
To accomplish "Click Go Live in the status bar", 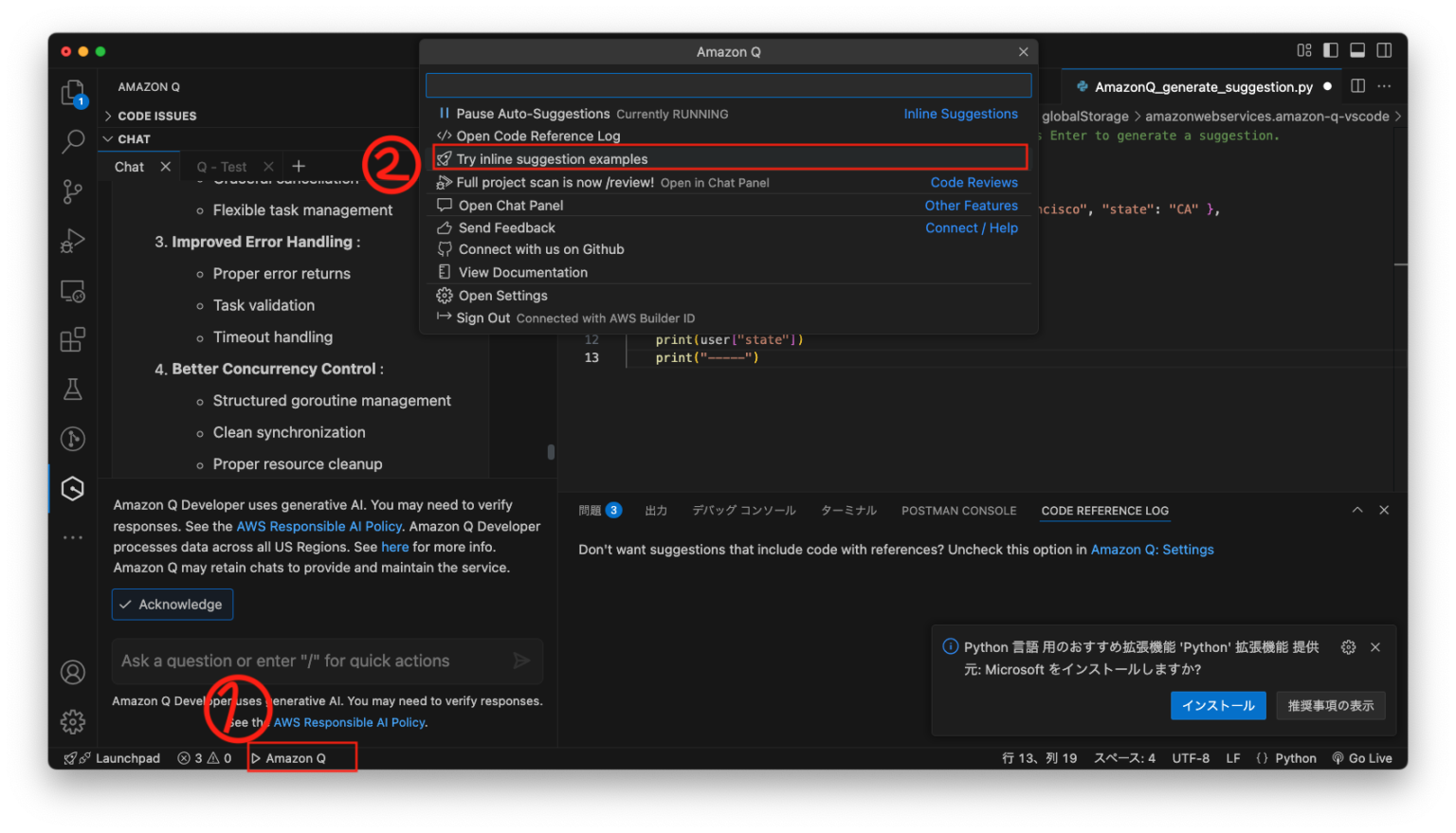I will click(1362, 757).
